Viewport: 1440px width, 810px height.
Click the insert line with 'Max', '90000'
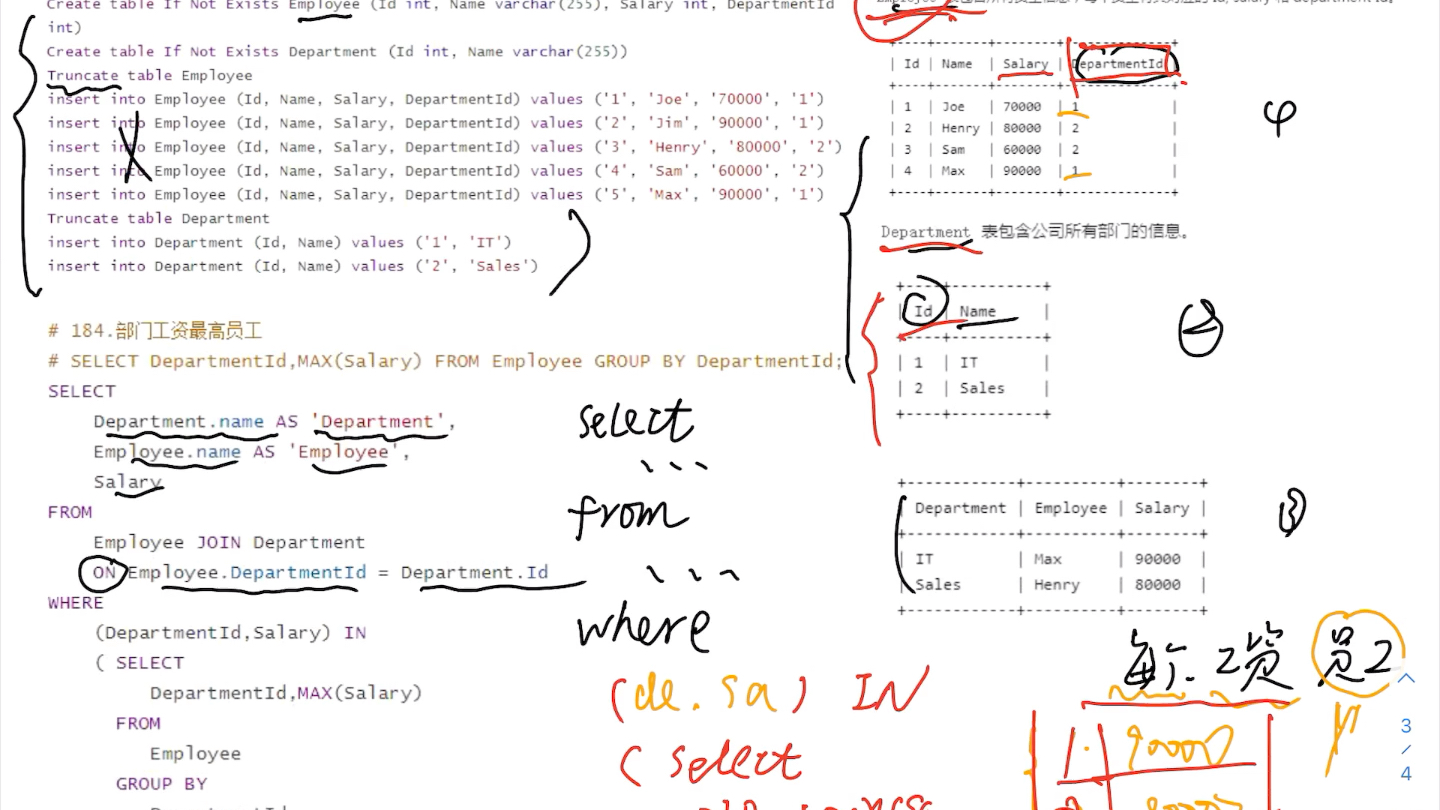pos(435,195)
